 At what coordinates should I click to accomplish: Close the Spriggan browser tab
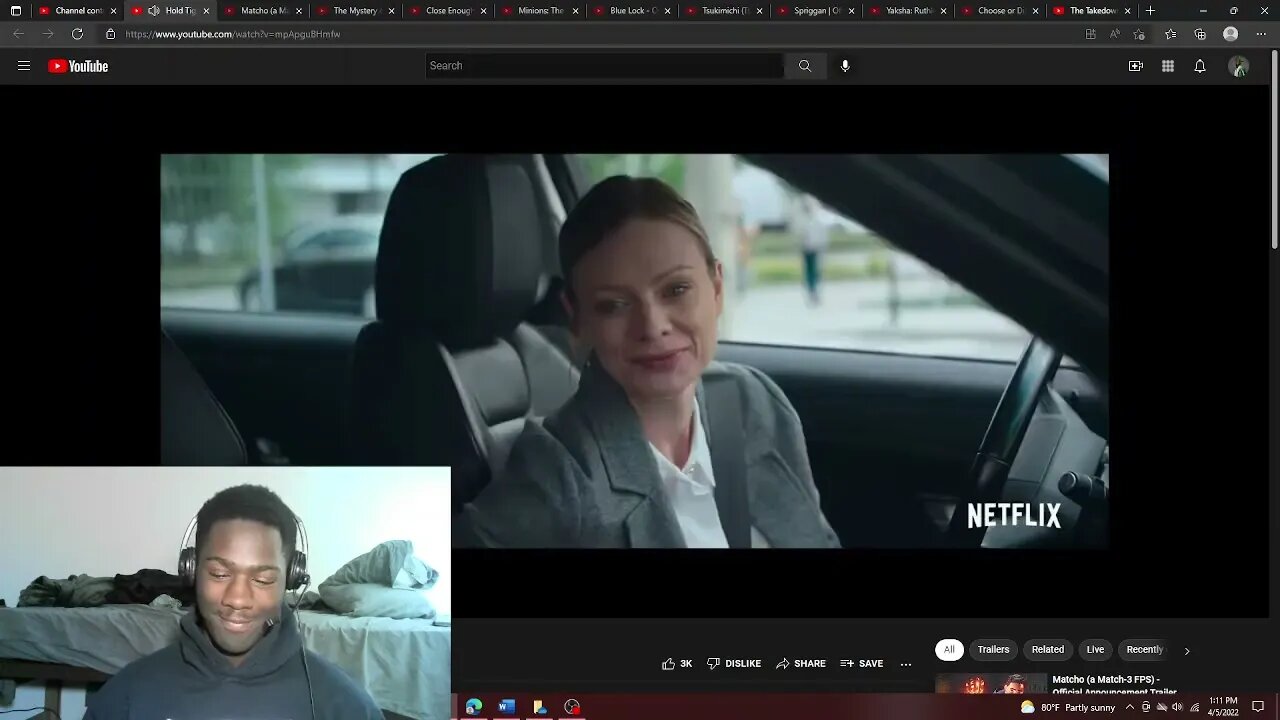(851, 11)
